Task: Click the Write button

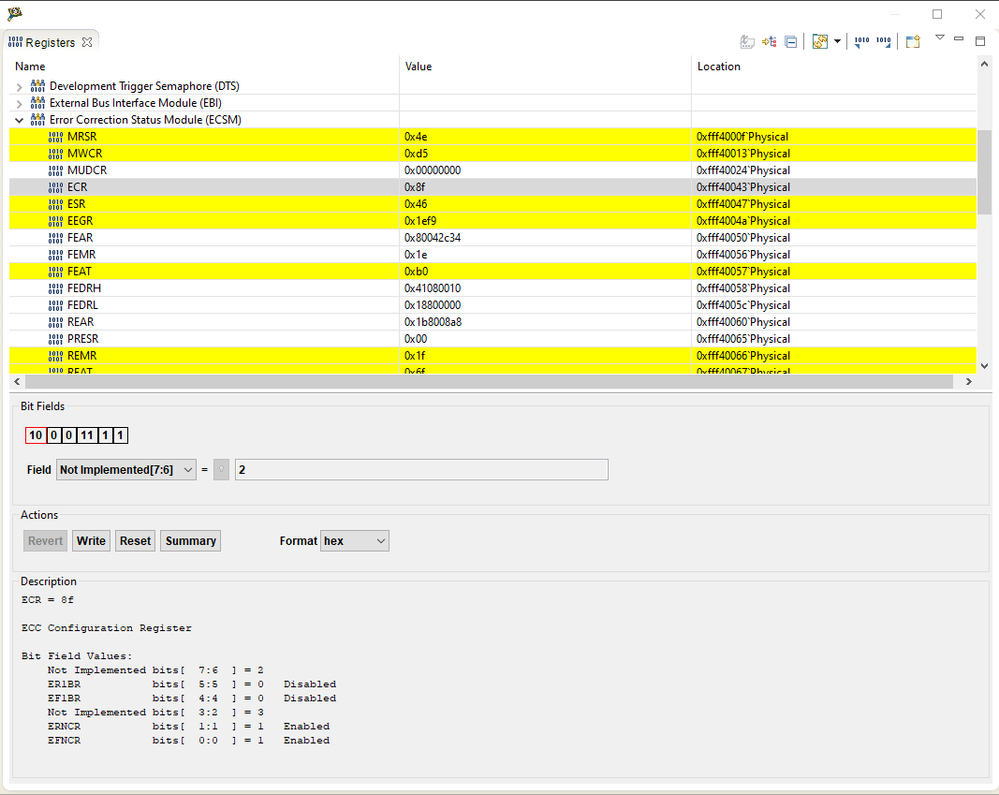Action: tap(91, 541)
